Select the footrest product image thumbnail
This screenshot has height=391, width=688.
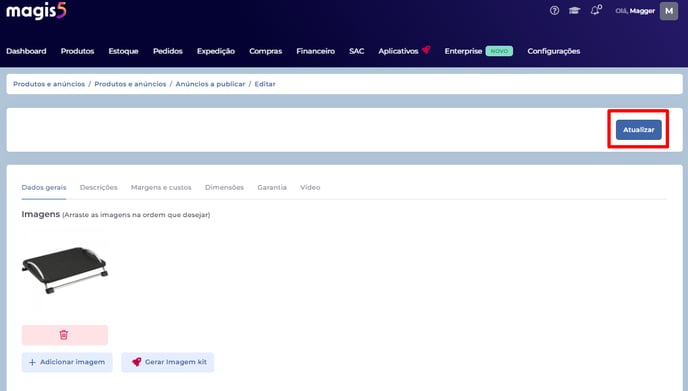pyautogui.click(x=64, y=270)
